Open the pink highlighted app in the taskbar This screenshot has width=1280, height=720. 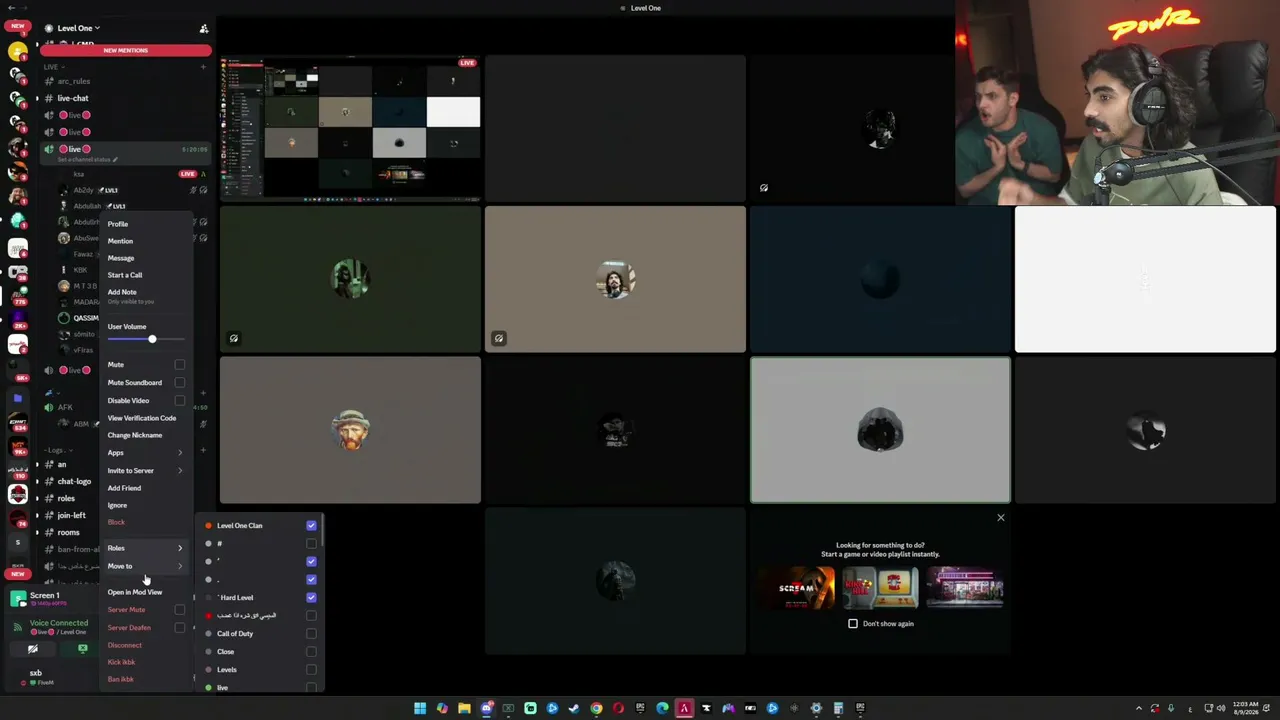click(x=684, y=709)
